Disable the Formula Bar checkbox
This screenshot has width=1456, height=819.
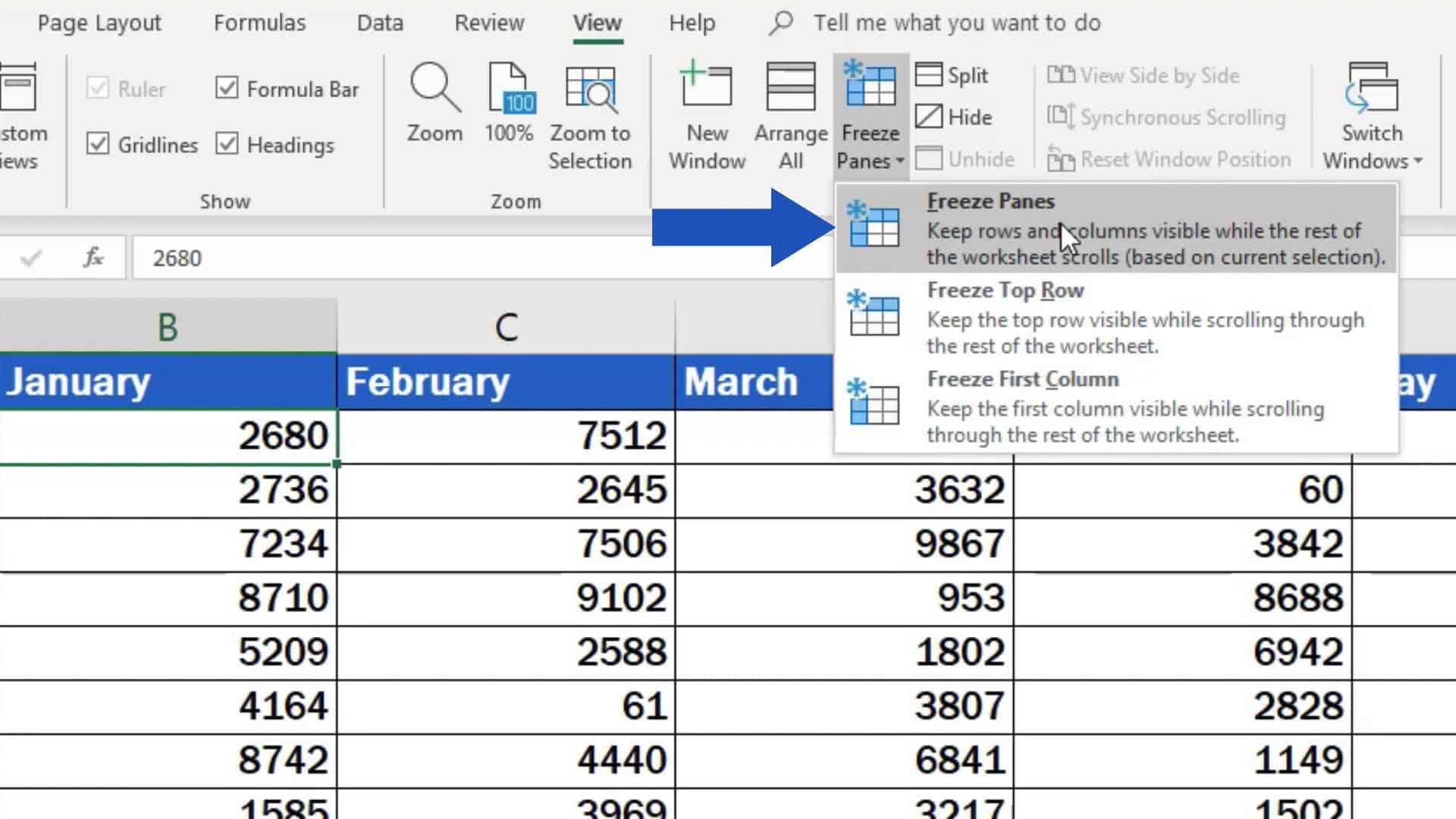(227, 88)
